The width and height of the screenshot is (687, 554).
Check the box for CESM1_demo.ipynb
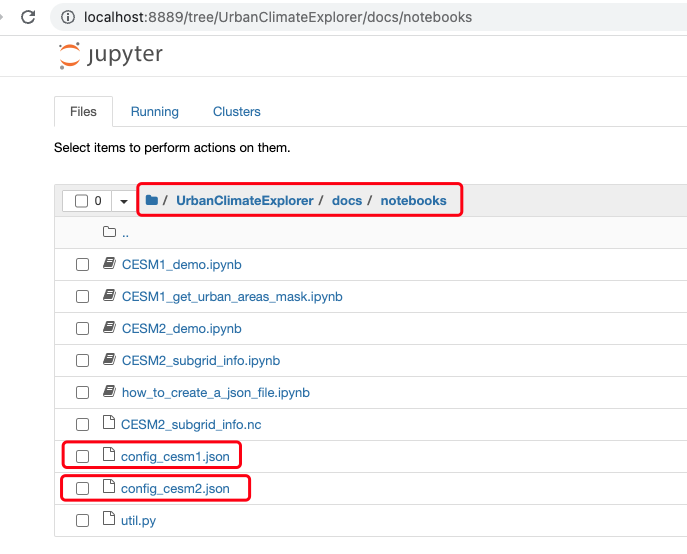82,265
